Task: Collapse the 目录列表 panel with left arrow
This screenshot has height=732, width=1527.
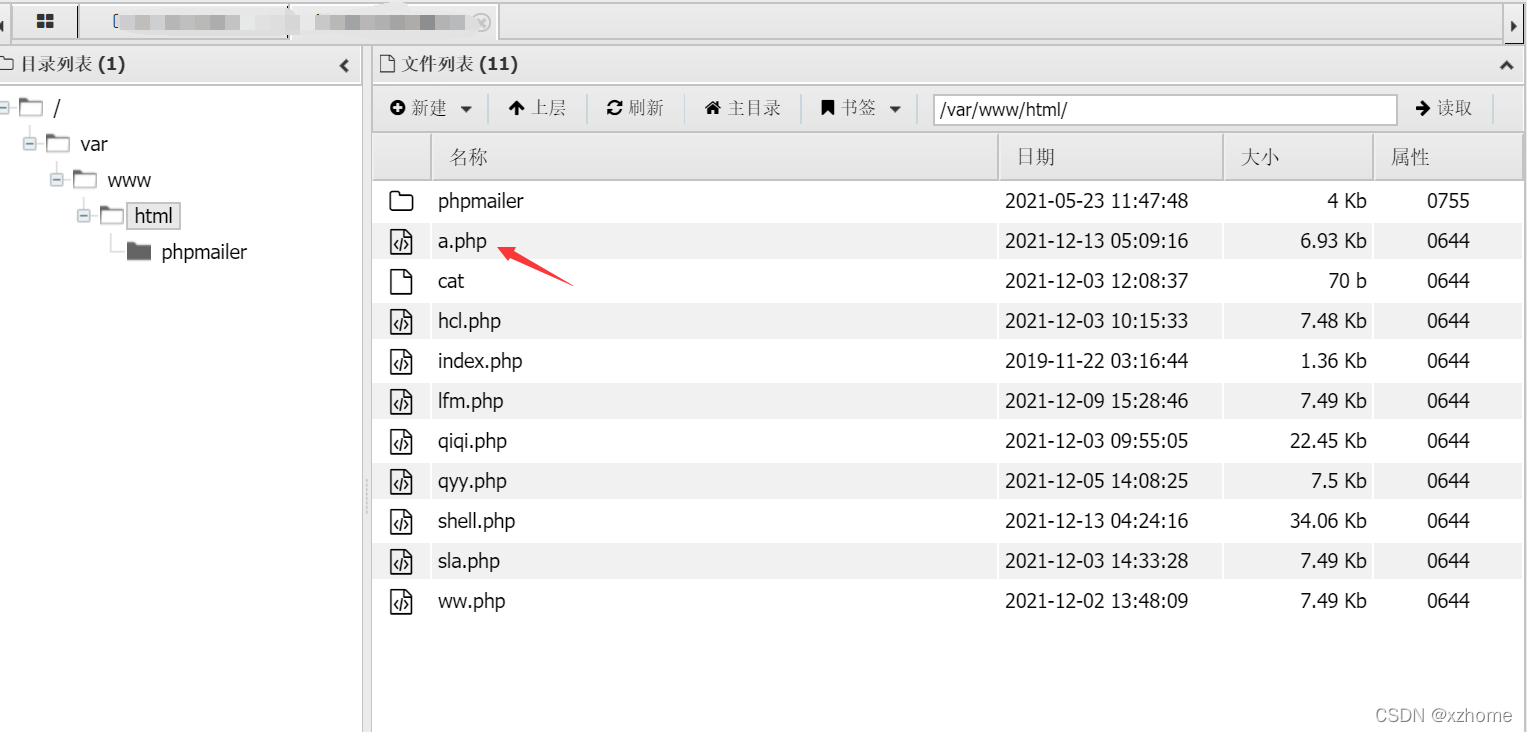Action: [x=345, y=64]
